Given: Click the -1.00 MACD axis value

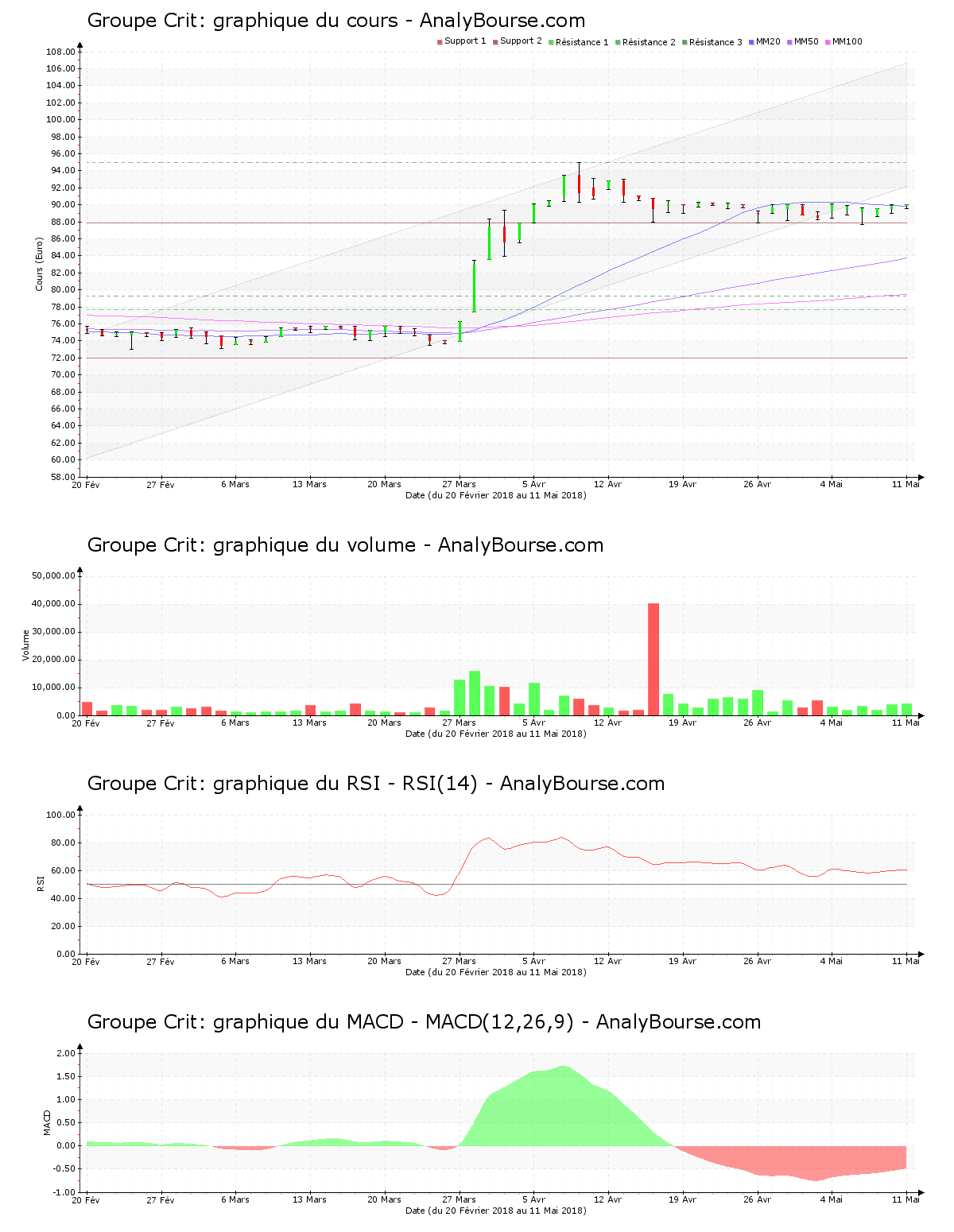Looking at the screenshot, I should click(64, 1192).
